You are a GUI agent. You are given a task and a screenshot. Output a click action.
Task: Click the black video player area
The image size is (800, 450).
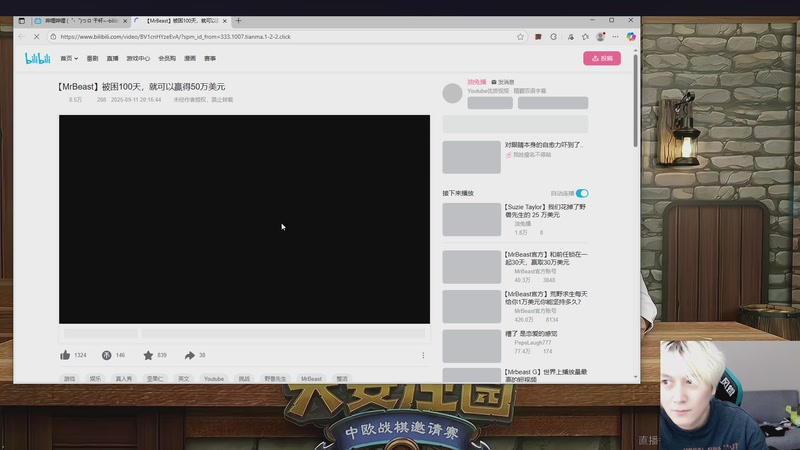(x=244, y=219)
